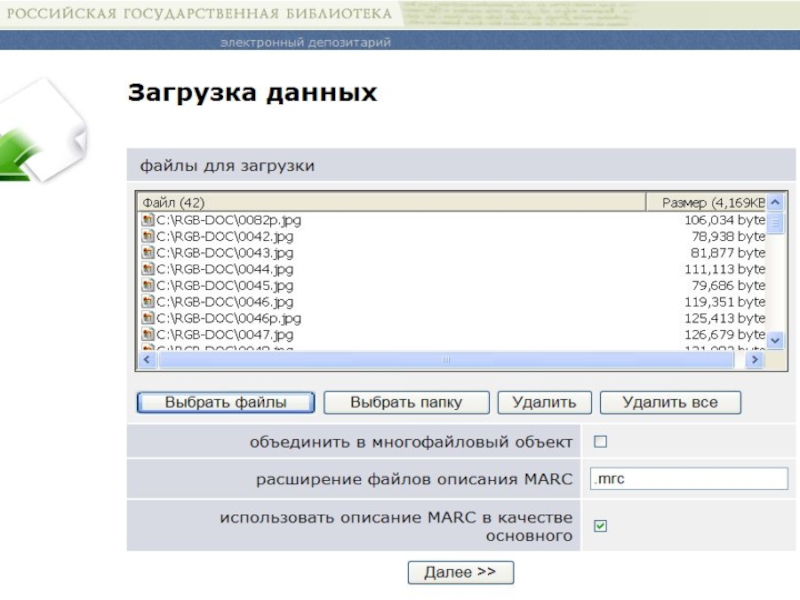This screenshot has height=600, width=800.
Task: Click 'Удалить все' to clear the list
Action: pos(670,403)
